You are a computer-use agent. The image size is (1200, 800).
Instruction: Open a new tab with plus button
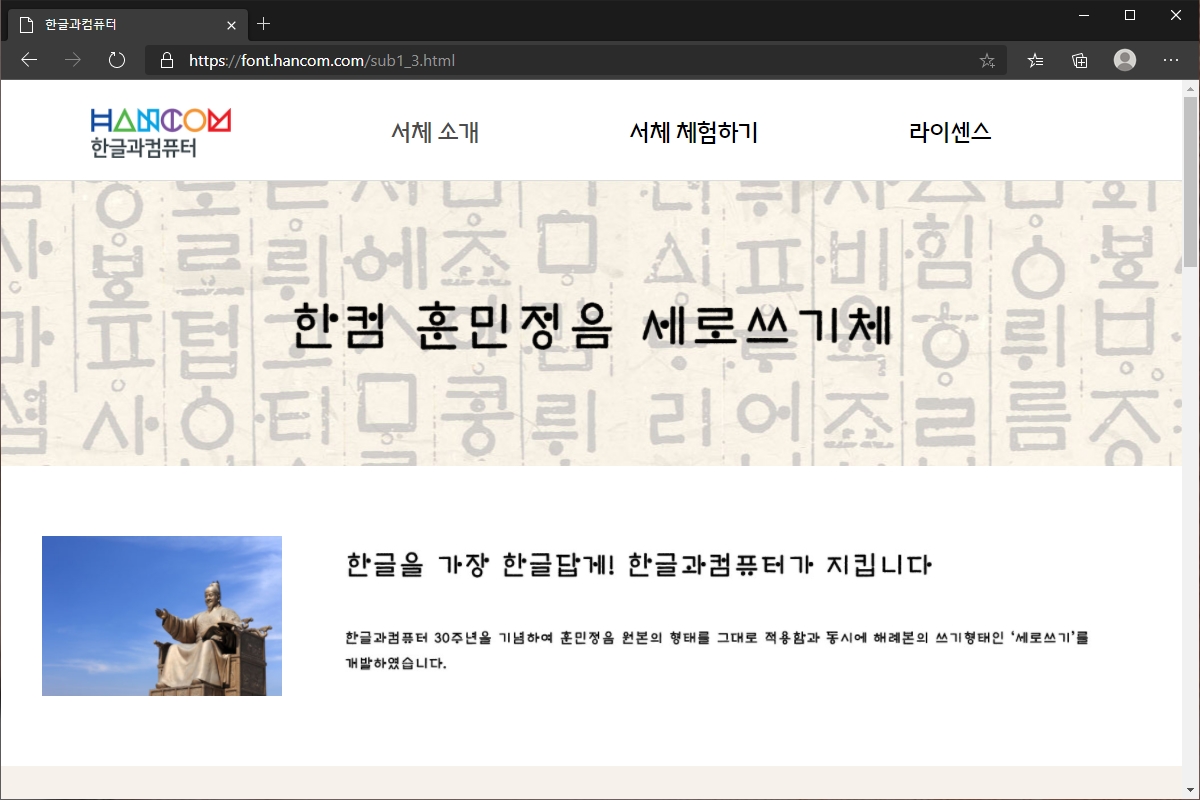pos(264,23)
